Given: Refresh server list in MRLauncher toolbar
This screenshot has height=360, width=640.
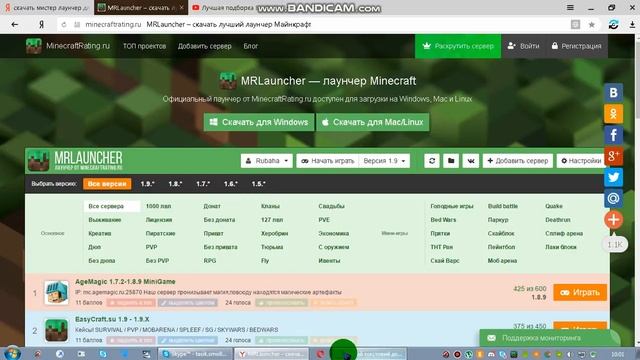Looking at the screenshot, I should [432, 161].
